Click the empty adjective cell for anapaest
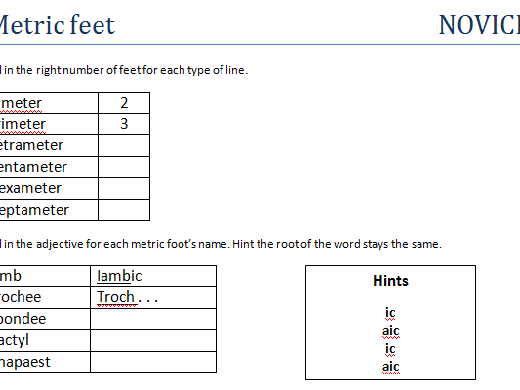The height and width of the screenshot is (390, 520). tap(153, 362)
